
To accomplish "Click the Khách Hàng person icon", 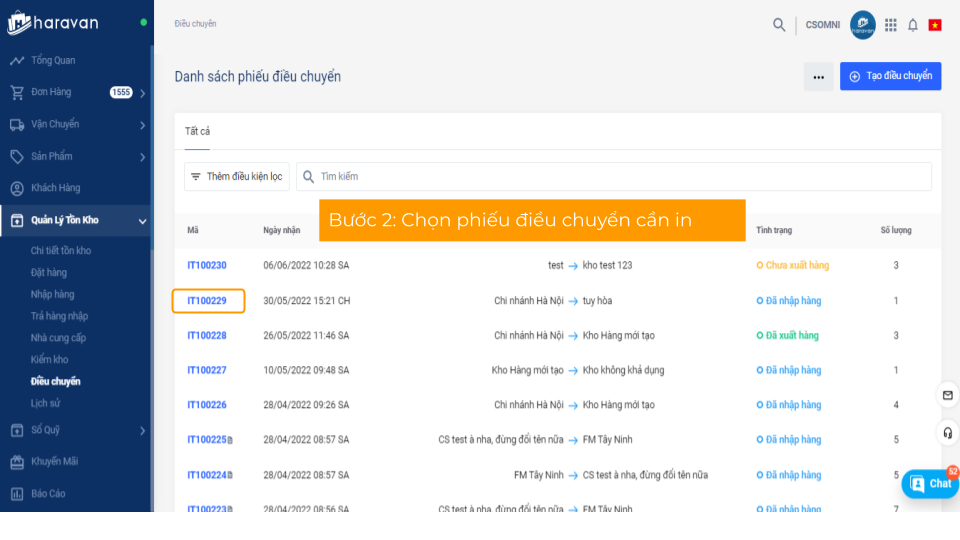I will pyautogui.click(x=17, y=188).
